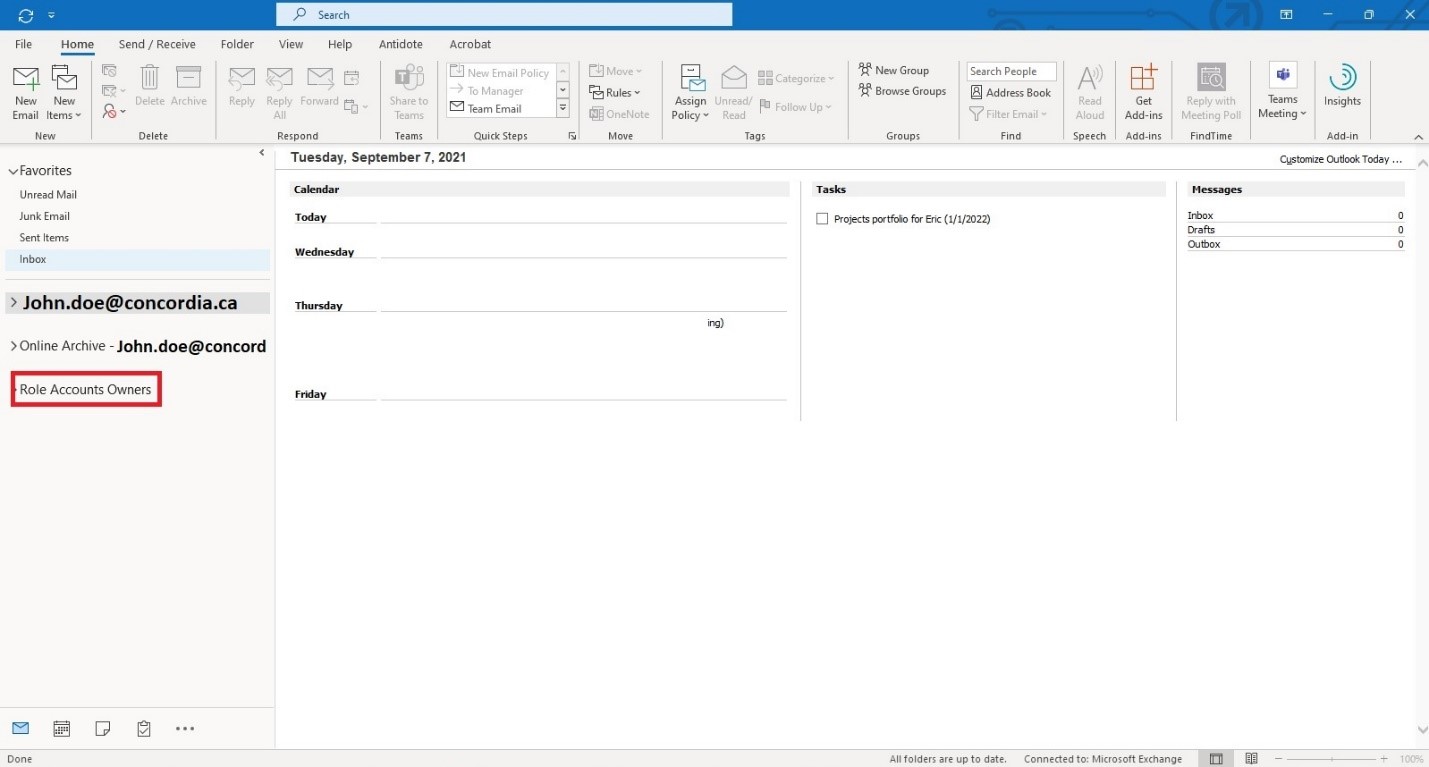Expand the John.doe@concordia.ca mailbox
The width and height of the screenshot is (1429, 767).
[x=13, y=303]
